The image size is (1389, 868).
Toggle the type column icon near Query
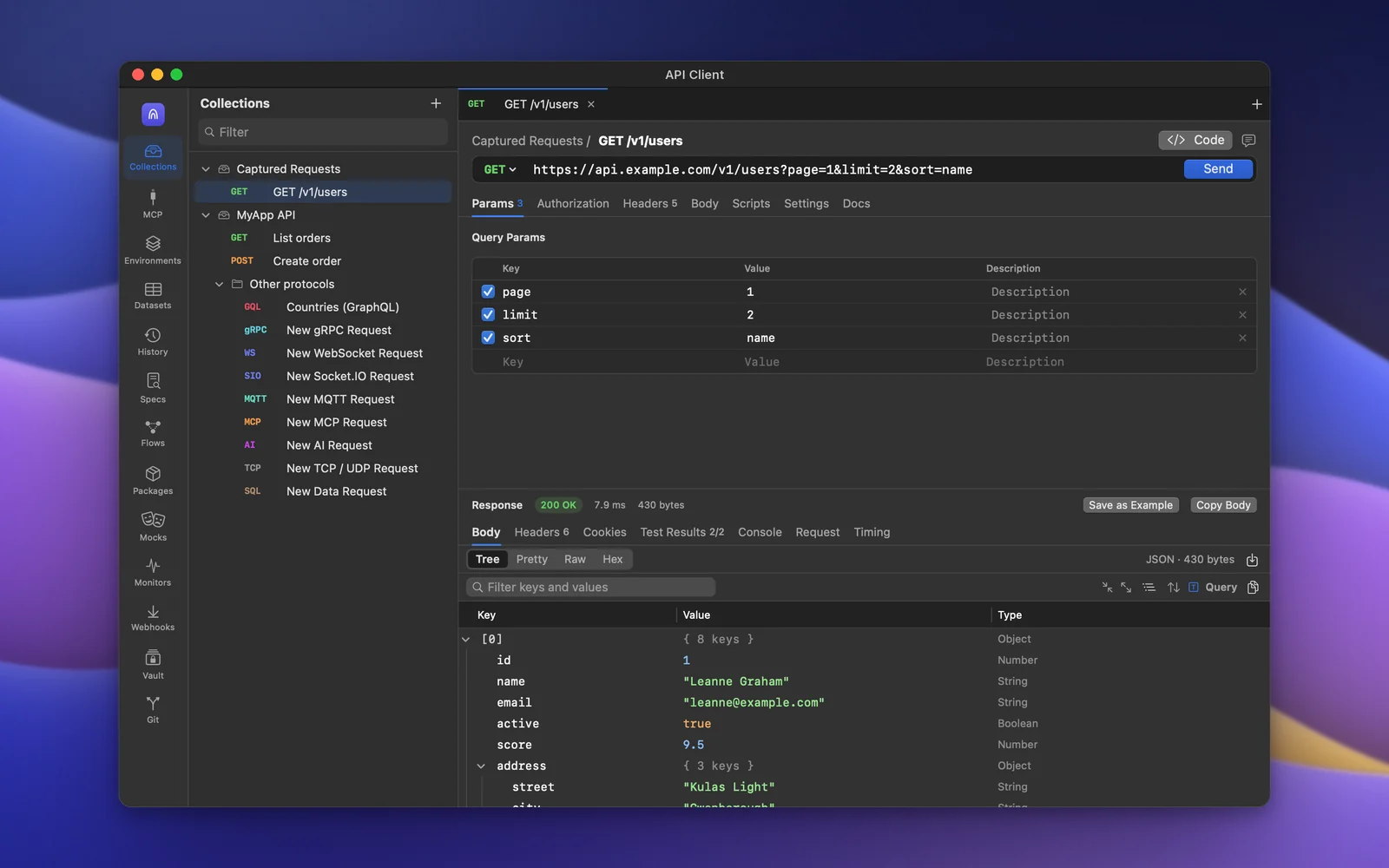pyautogui.click(x=1194, y=588)
